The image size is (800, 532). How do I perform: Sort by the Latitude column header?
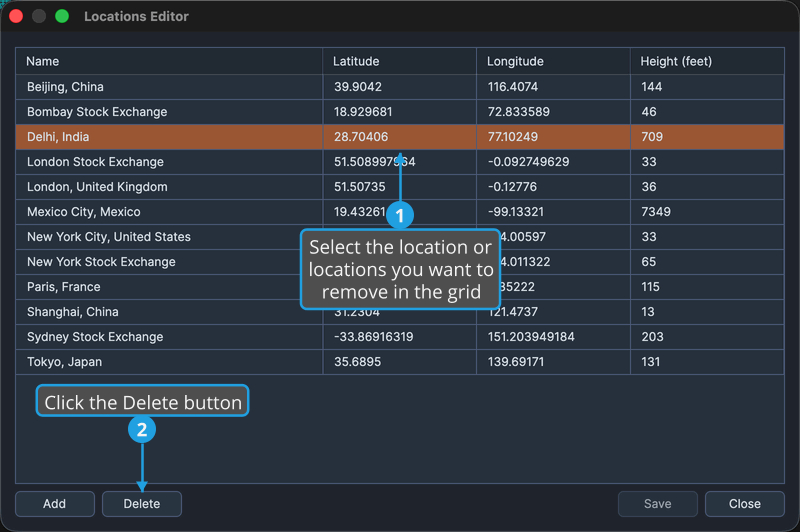(399, 61)
